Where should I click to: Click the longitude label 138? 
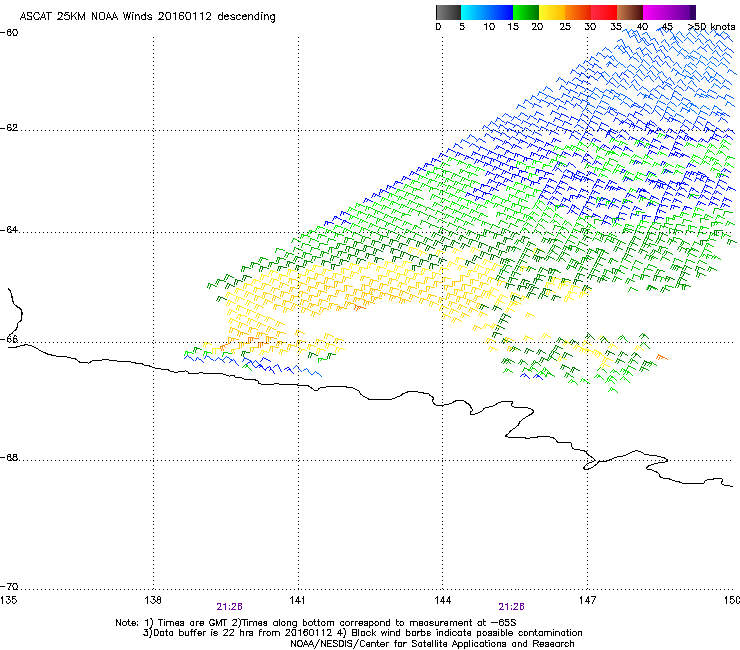pos(153,600)
